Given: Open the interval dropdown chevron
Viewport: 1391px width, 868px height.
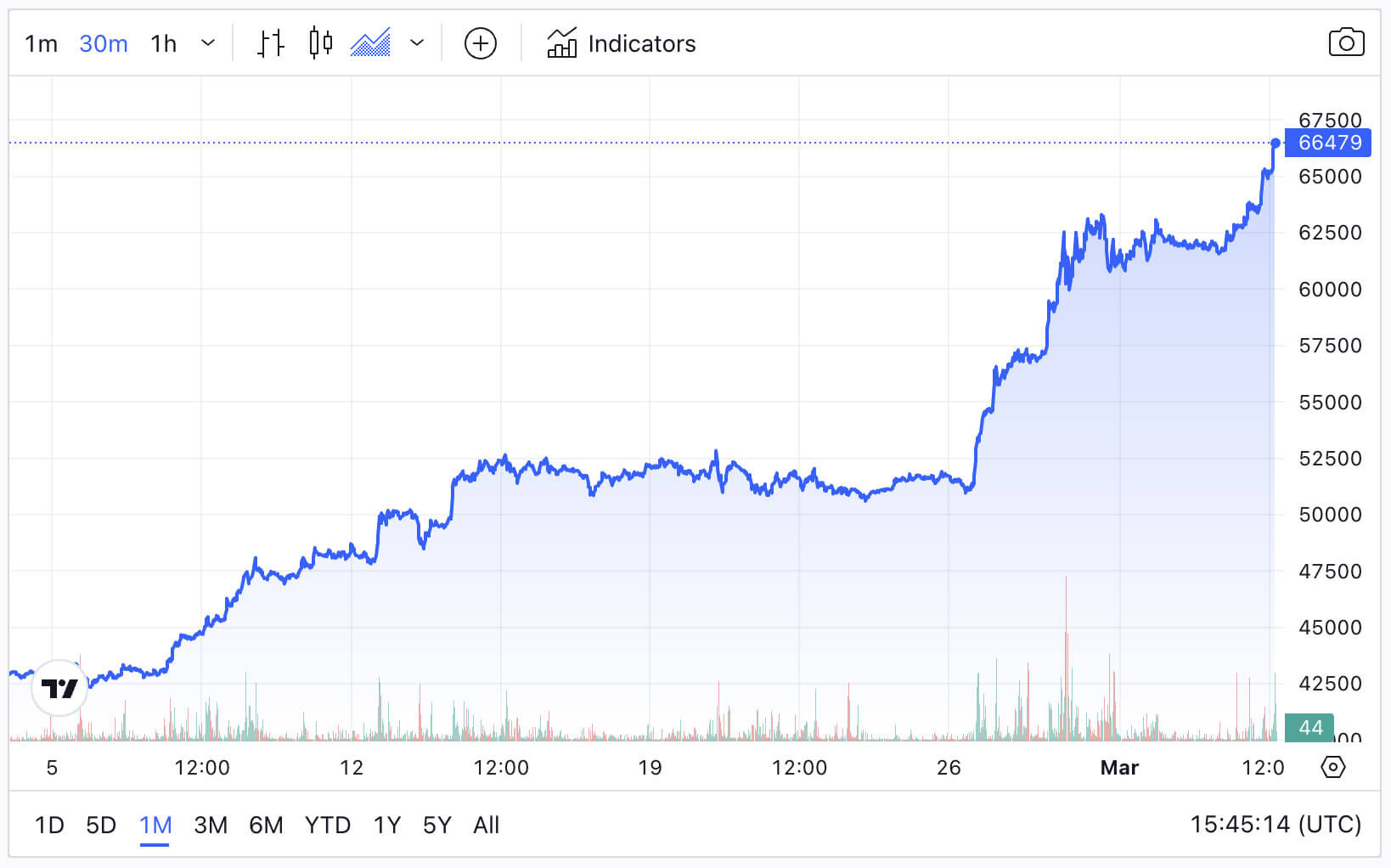Looking at the screenshot, I should click(x=208, y=43).
